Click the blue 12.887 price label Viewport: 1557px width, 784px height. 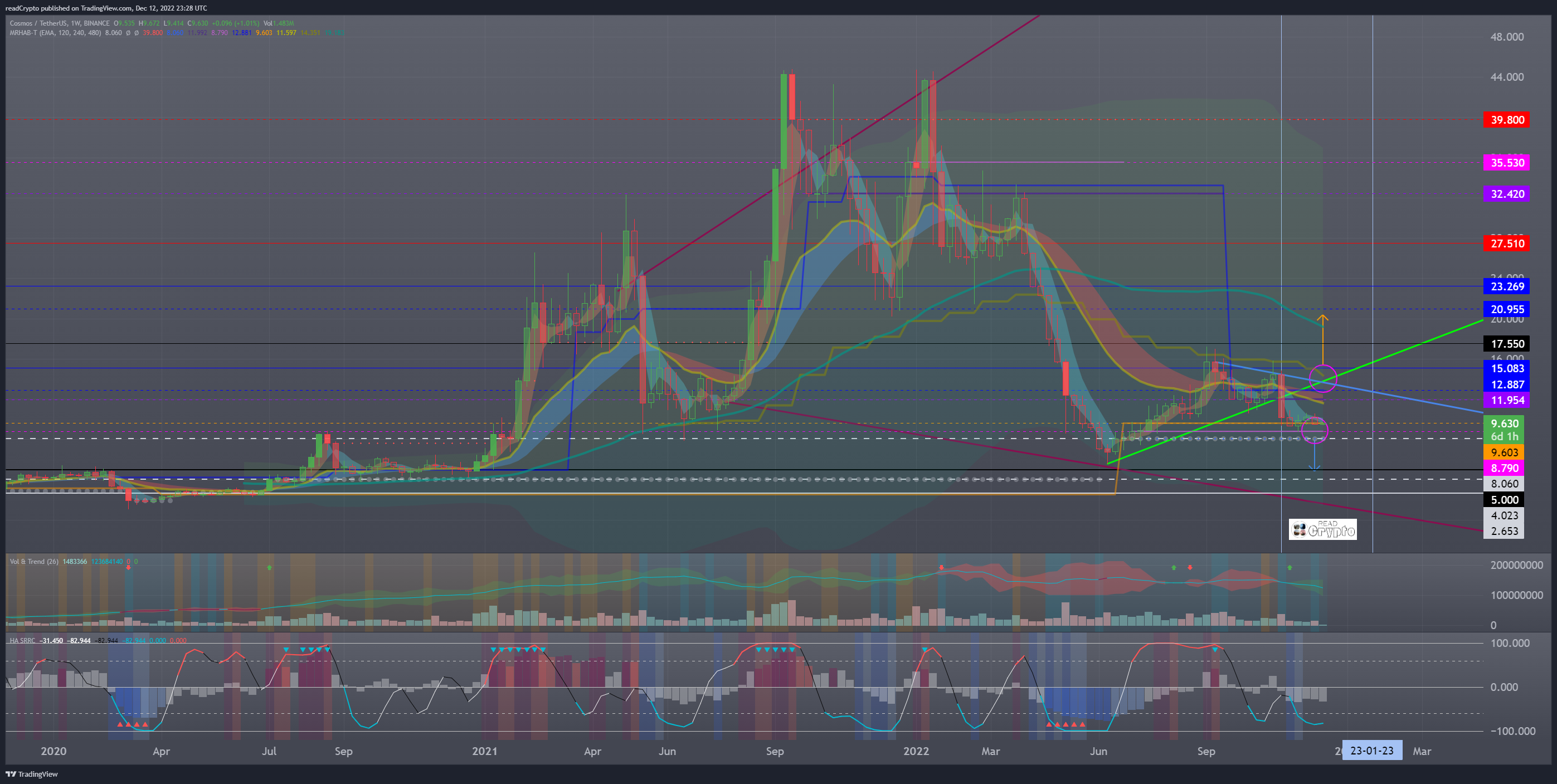[1506, 384]
